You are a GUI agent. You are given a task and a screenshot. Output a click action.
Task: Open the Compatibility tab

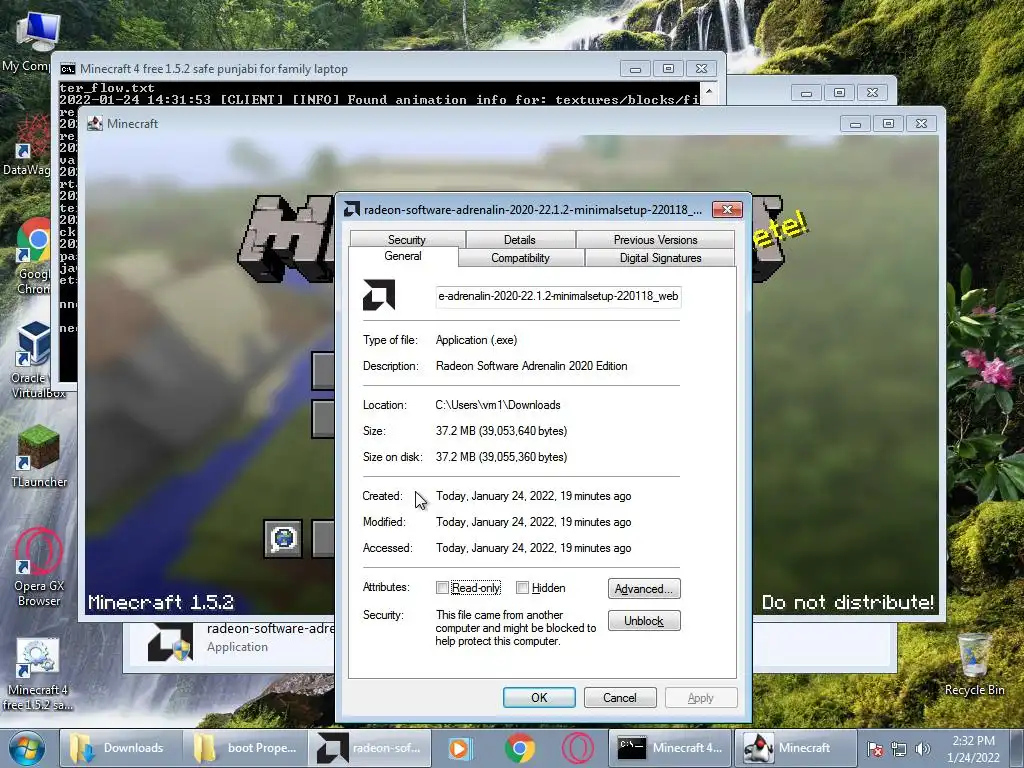[x=520, y=257]
